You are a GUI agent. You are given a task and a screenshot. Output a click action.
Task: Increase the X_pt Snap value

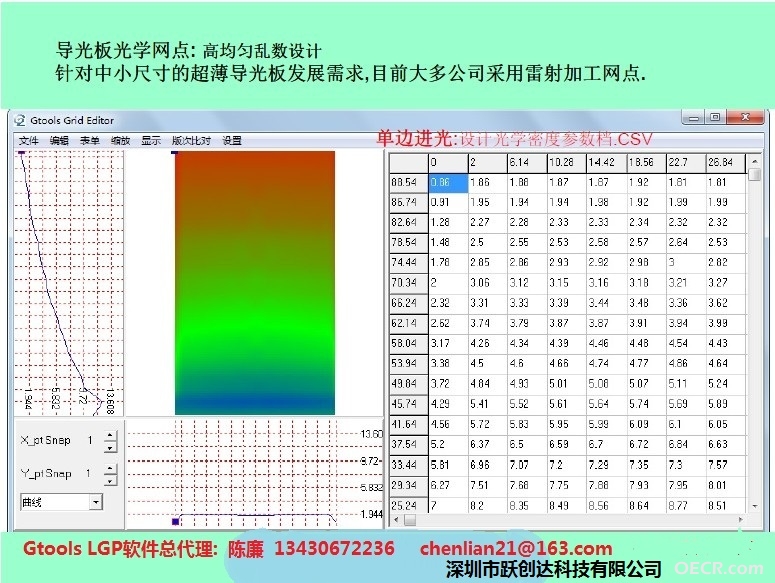click(x=111, y=435)
